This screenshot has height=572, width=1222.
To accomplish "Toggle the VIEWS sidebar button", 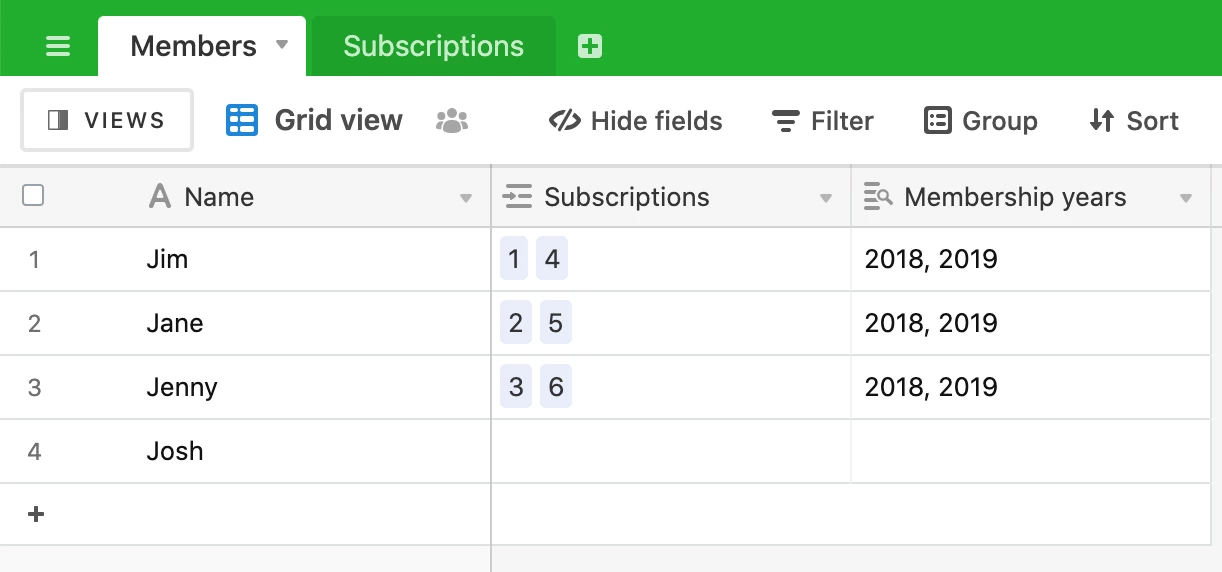I will (107, 121).
